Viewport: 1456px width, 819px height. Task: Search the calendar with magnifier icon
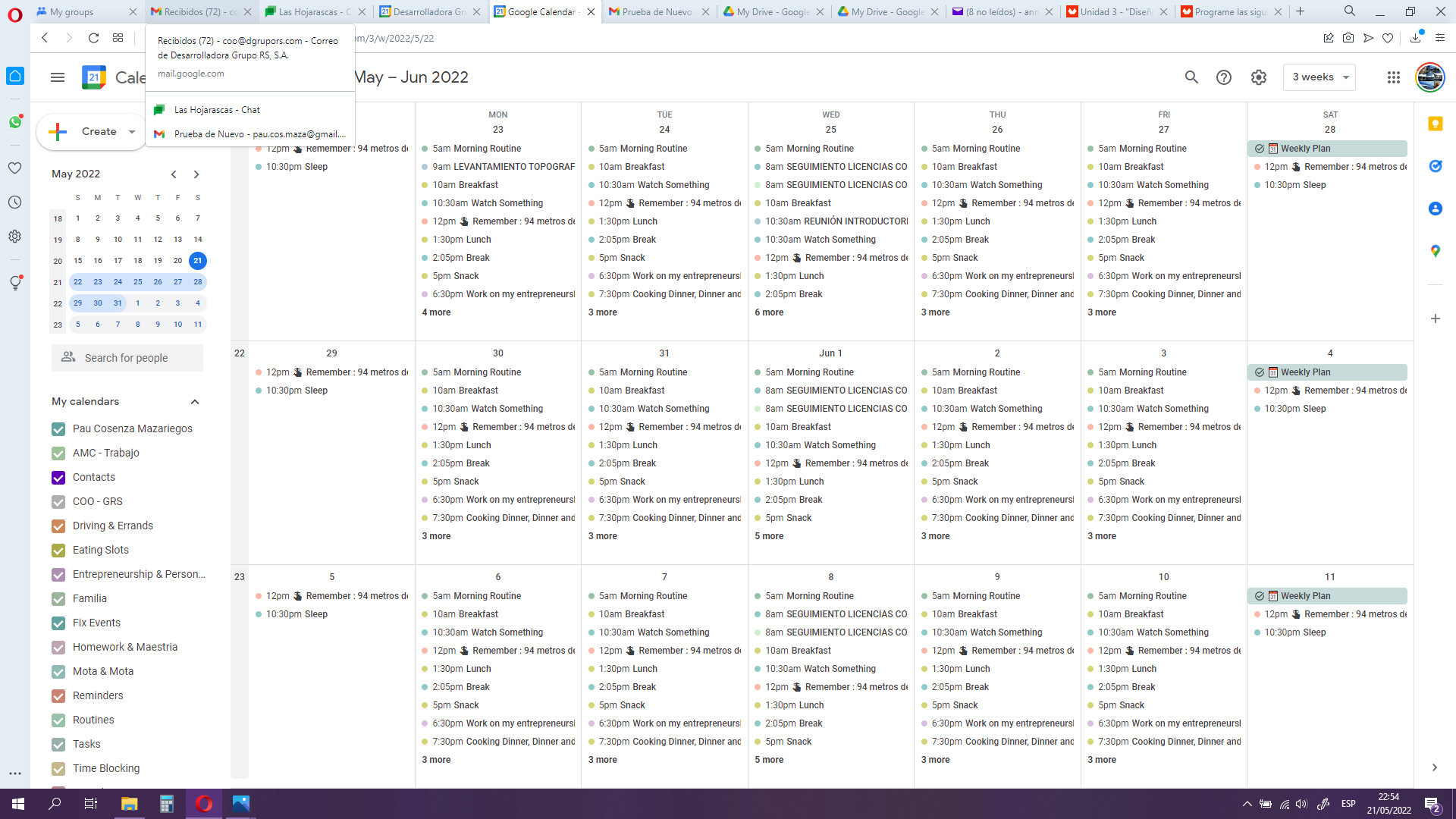pyautogui.click(x=1191, y=77)
